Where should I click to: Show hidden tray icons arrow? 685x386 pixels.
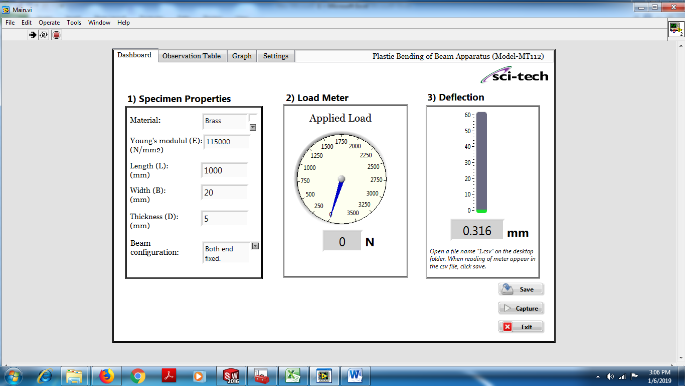point(598,376)
